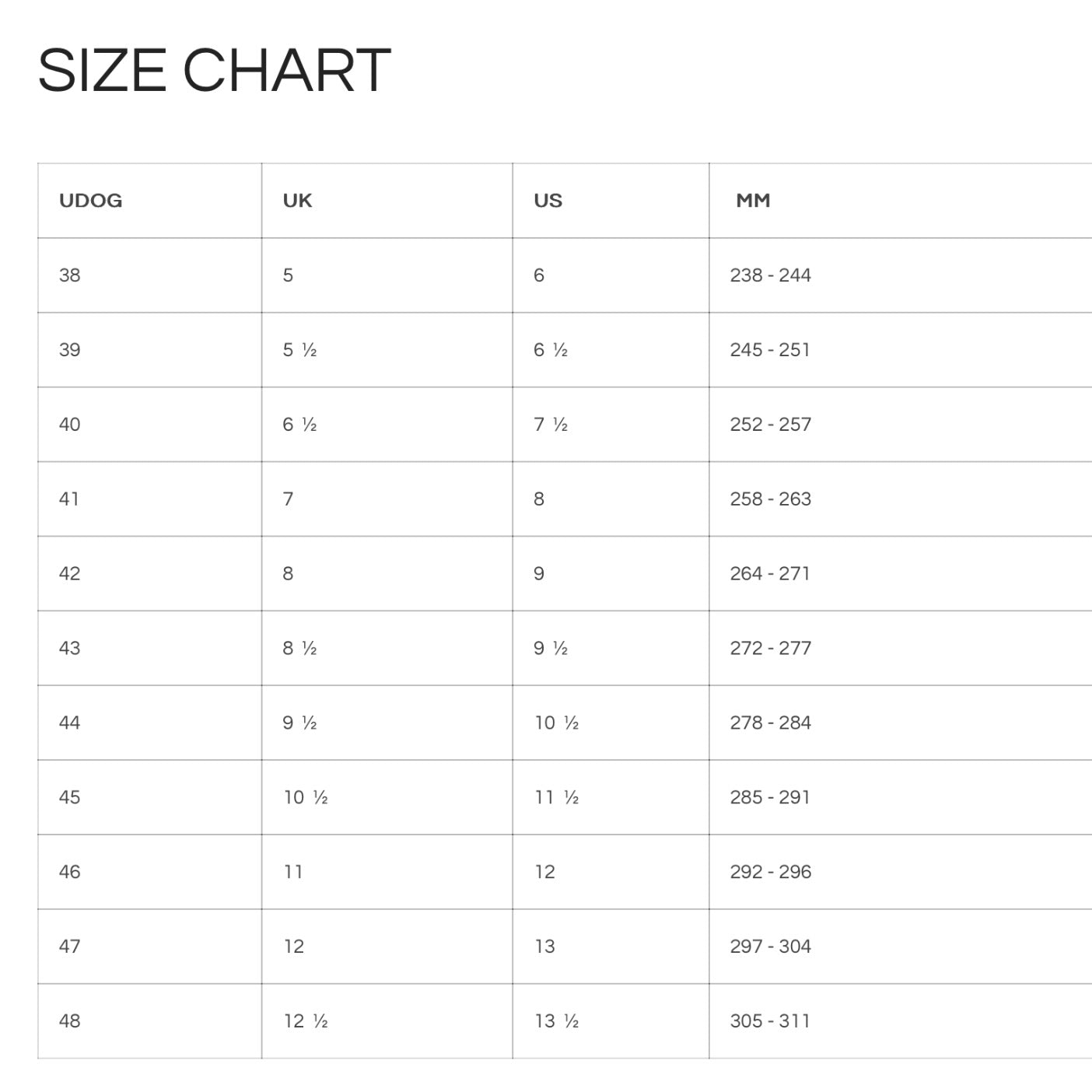The width and height of the screenshot is (1092, 1092).
Task: Select the 285 - 291 measurement cell
Action: point(770,797)
